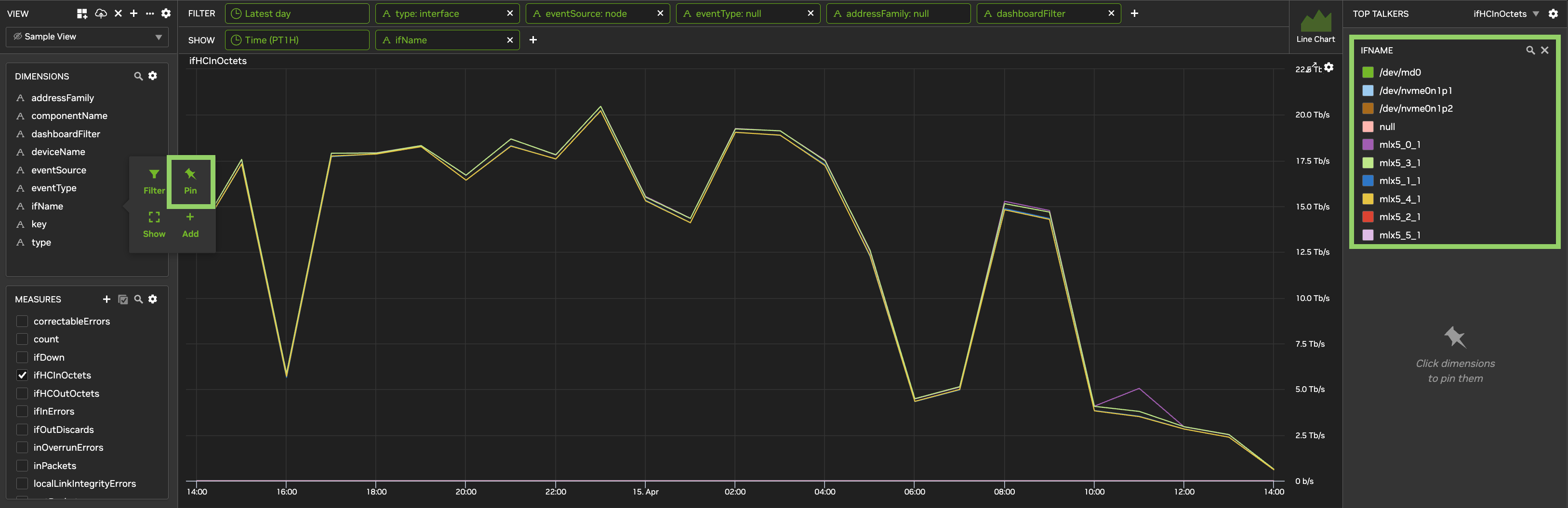Open the Sample View dropdown
The height and width of the screenshot is (508, 1568).
tap(87, 37)
